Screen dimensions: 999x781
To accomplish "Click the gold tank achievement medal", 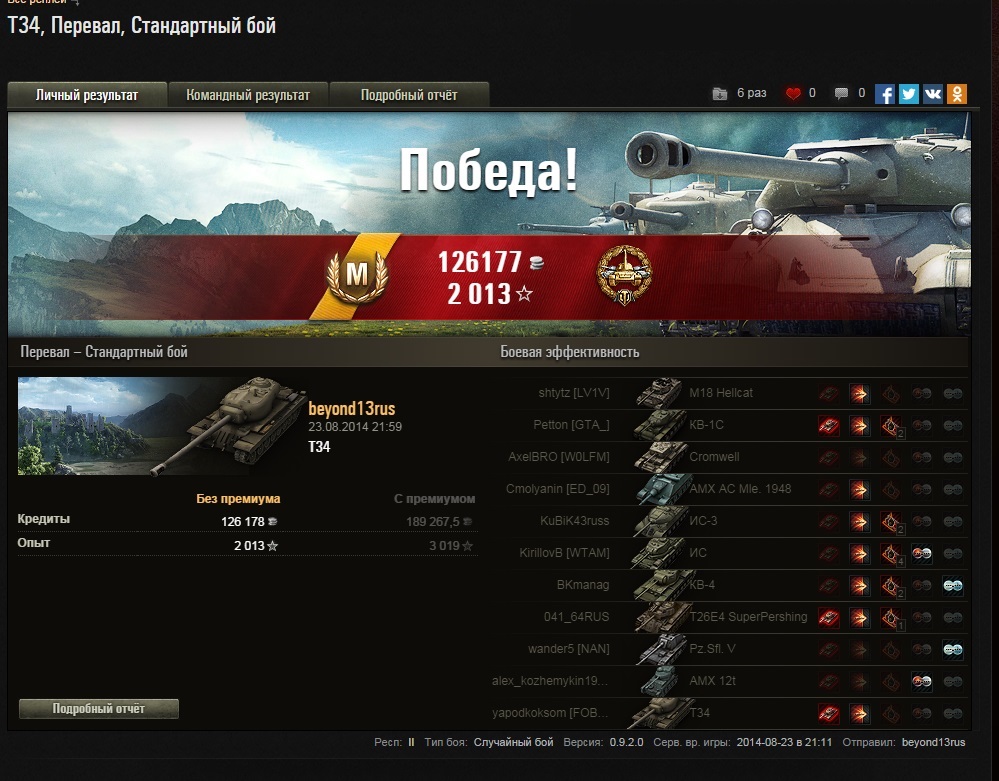I will click(624, 275).
